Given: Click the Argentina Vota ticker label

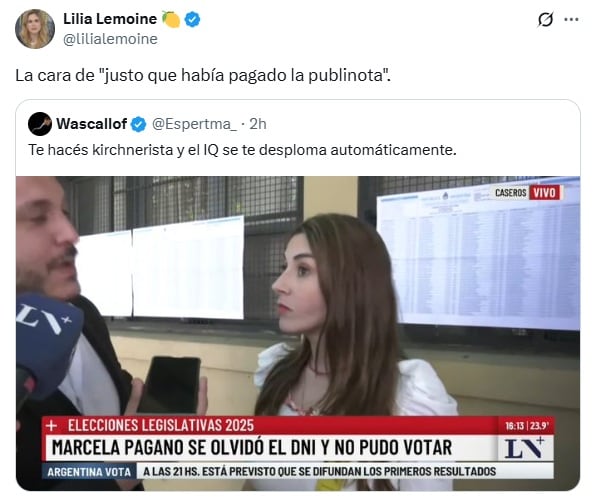Looking at the screenshot, I should coord(89,472).
